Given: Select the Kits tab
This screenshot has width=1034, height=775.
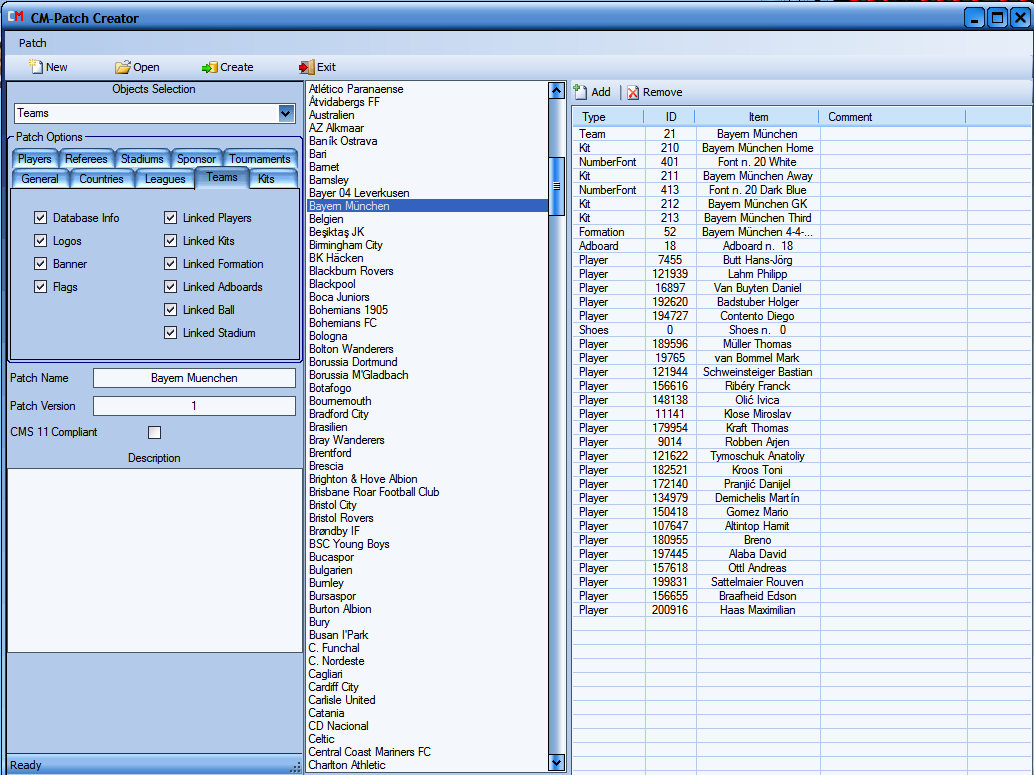Looking at the screenshot, I should [x=266, y=179].
